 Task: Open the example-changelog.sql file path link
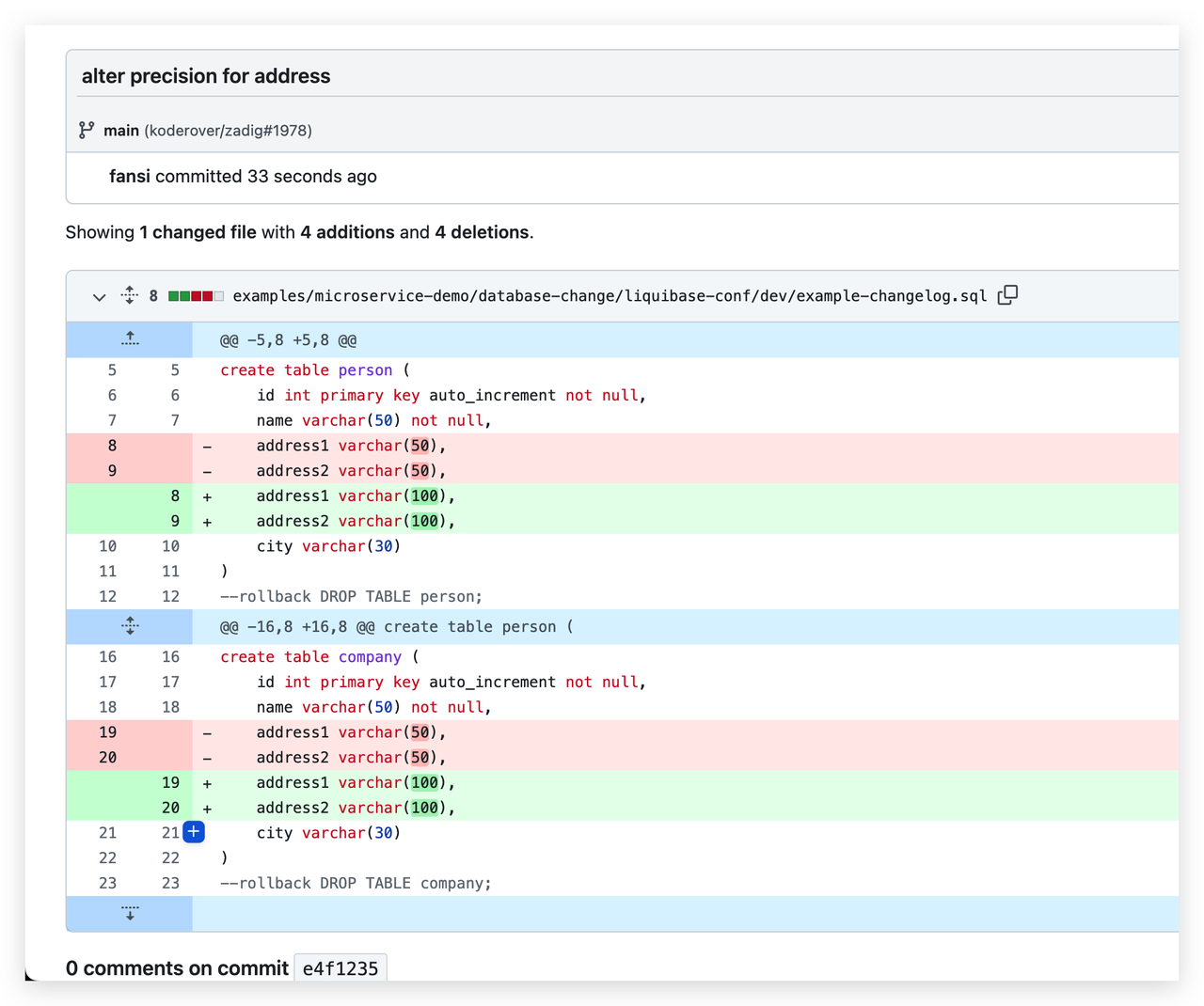(x=610, y=296)
